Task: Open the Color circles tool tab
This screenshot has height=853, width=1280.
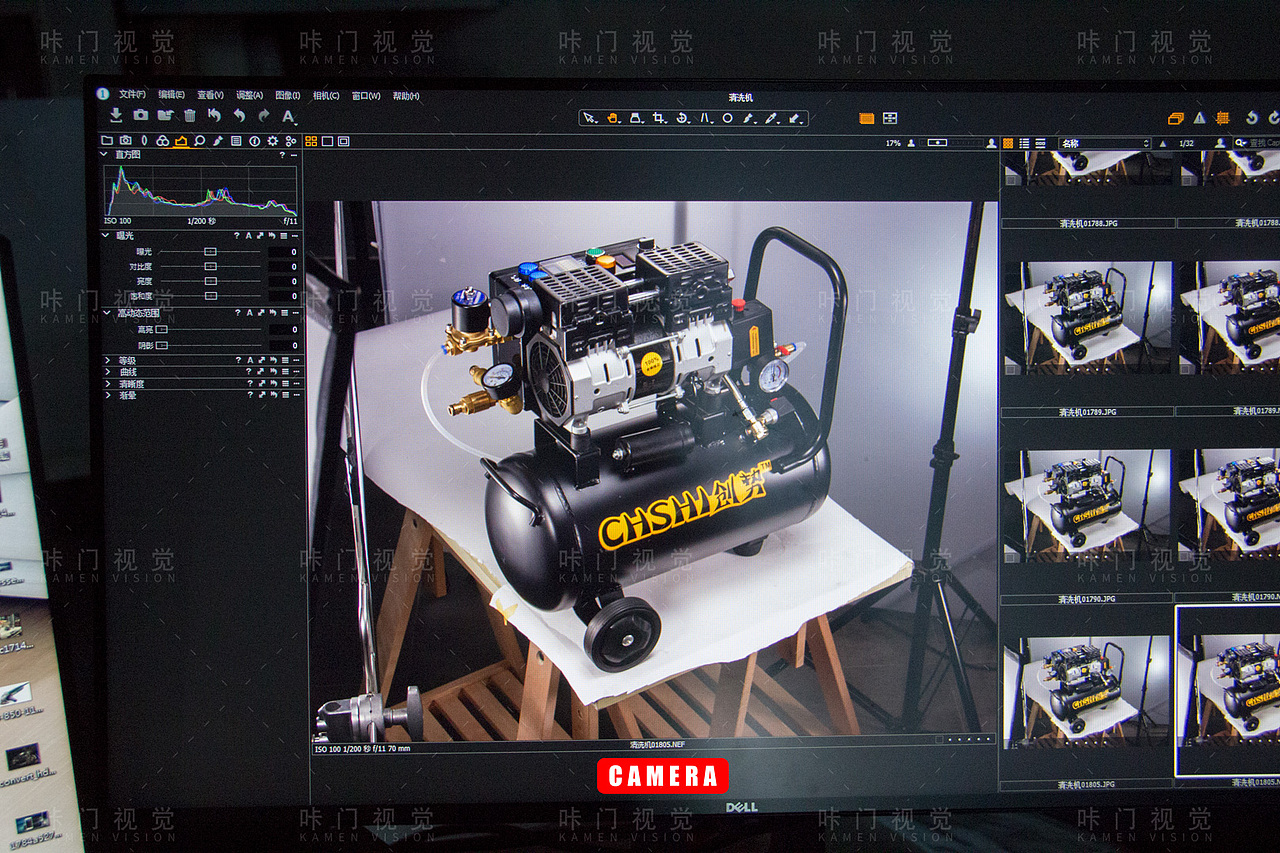Action: point(162,141)
